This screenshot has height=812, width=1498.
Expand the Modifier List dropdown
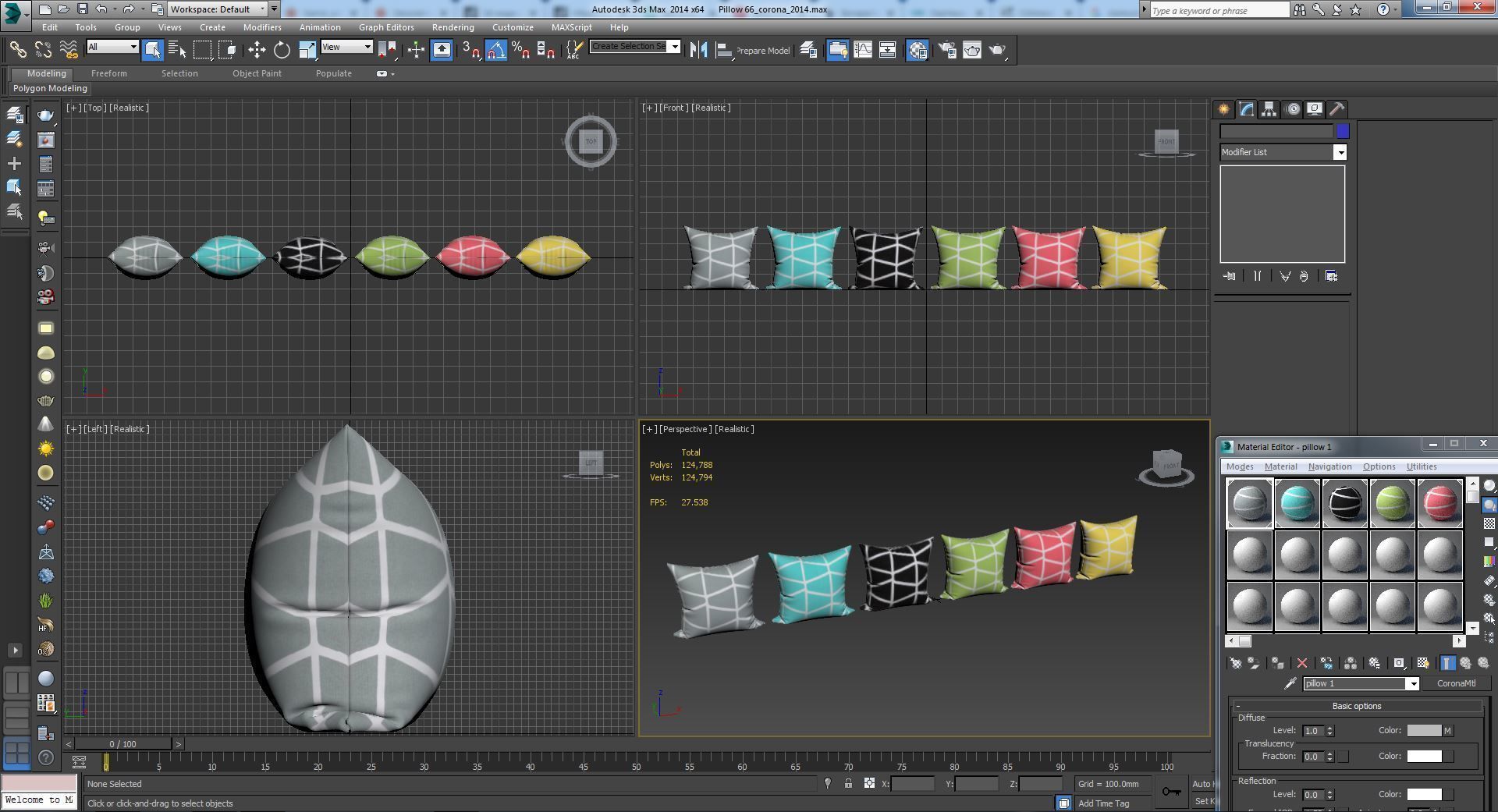pyautogui.click(x=1283, y=152)
